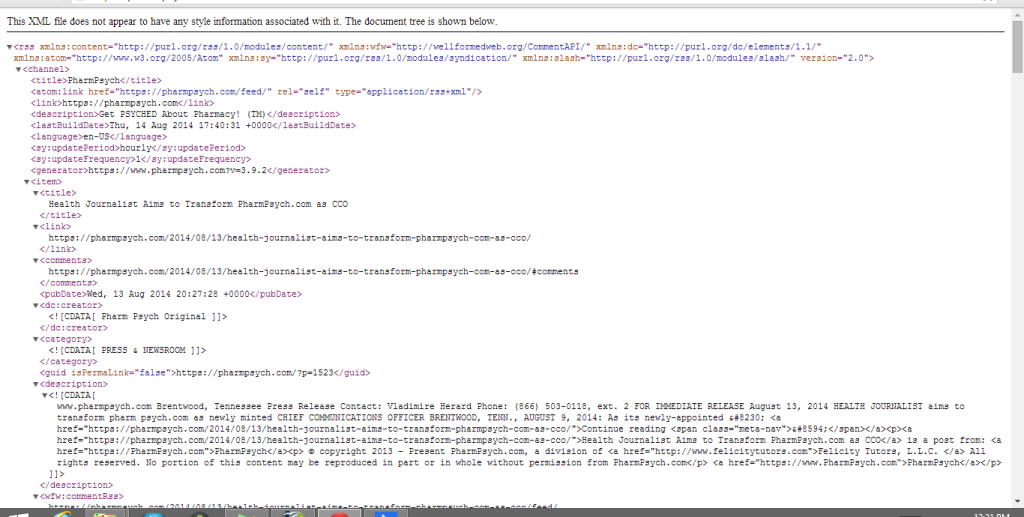Click the 'This XML file does not appear' notice
The image size is (1024, 517).
[x=252, y=22]
